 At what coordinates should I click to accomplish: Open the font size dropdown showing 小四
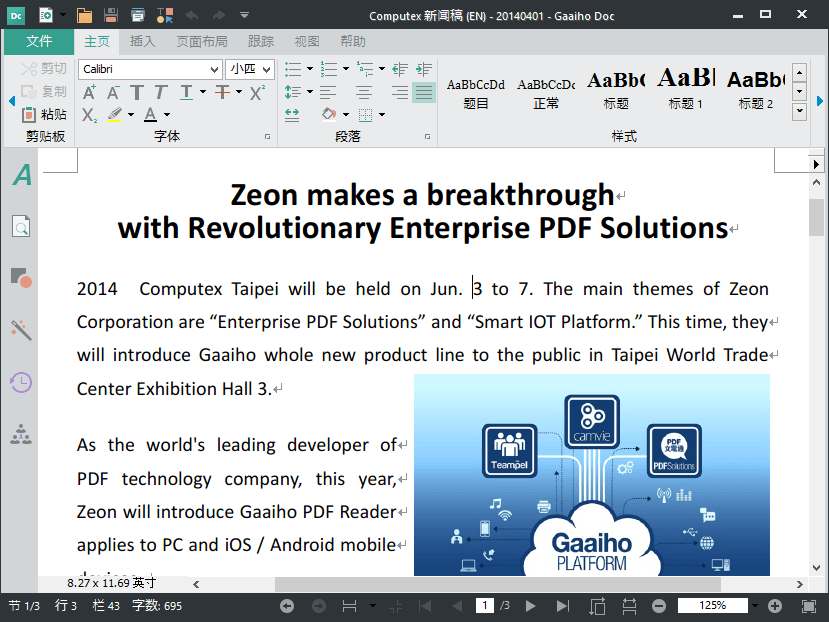pyautogui.click(x=266, y=69)
